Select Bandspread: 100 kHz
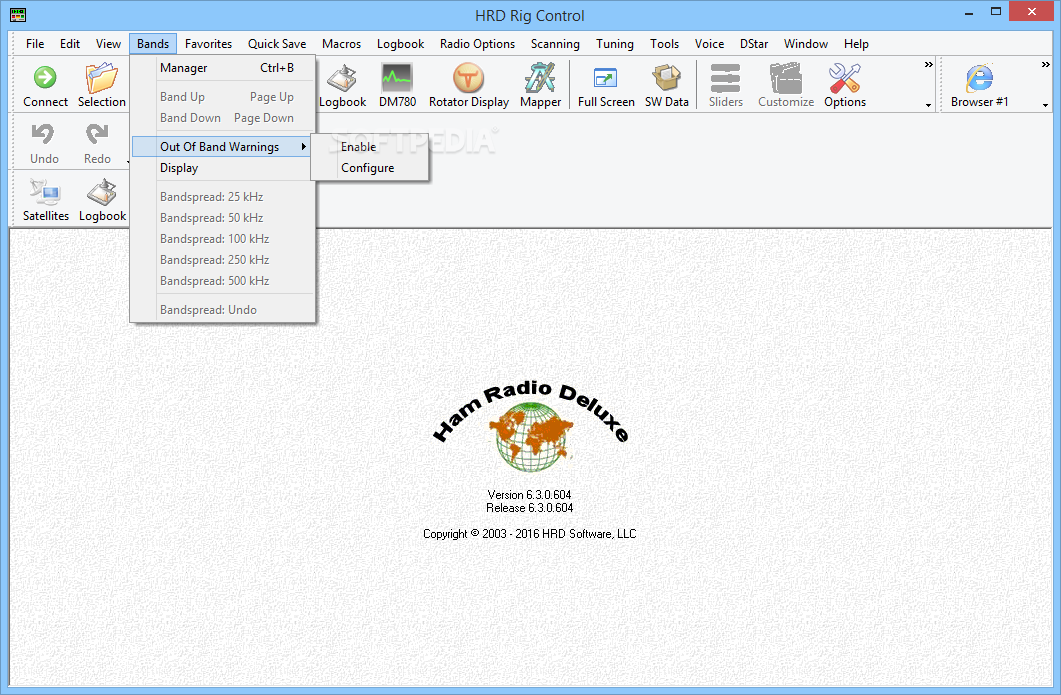 coord(223,239)
